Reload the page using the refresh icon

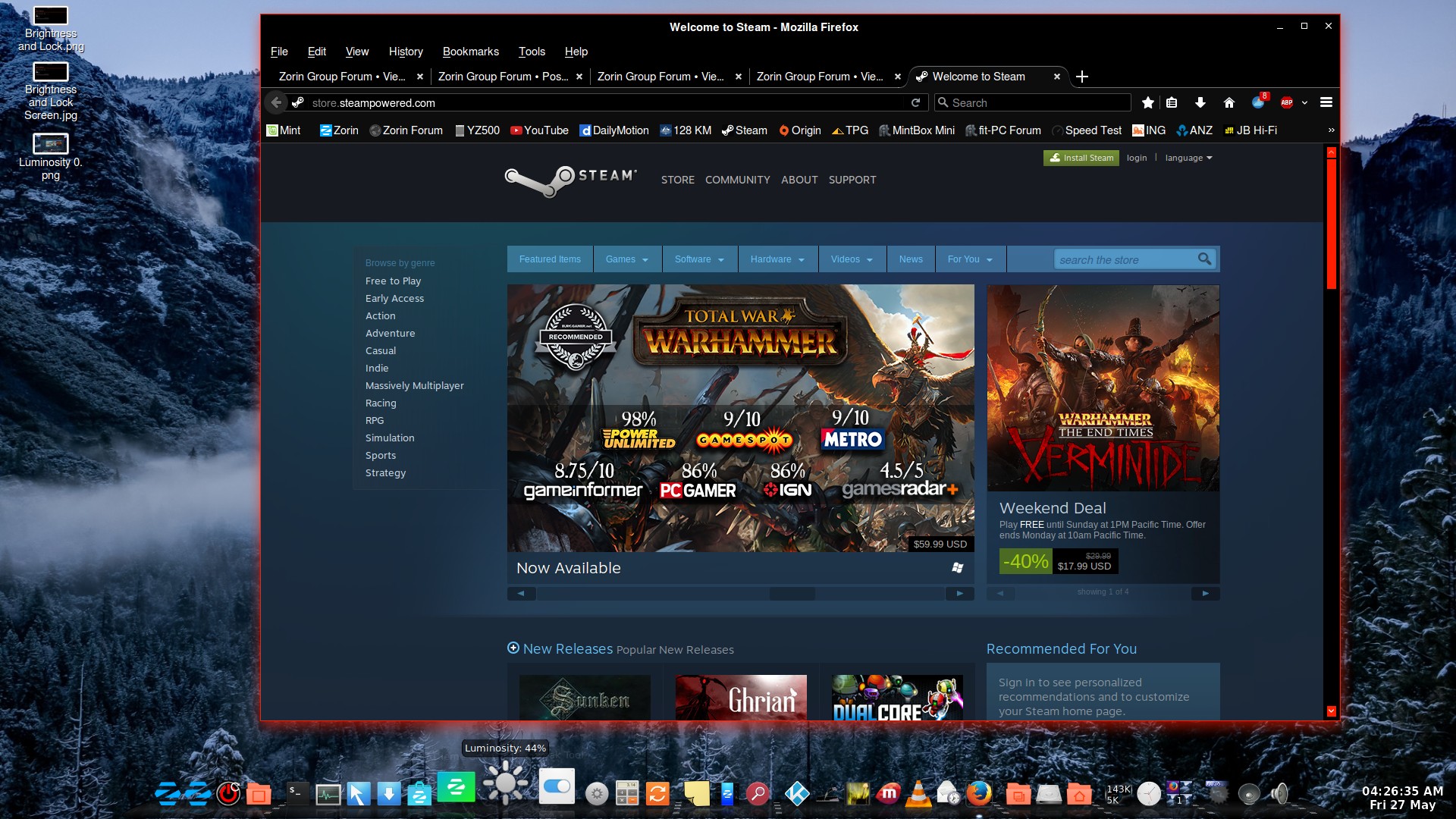916,102
